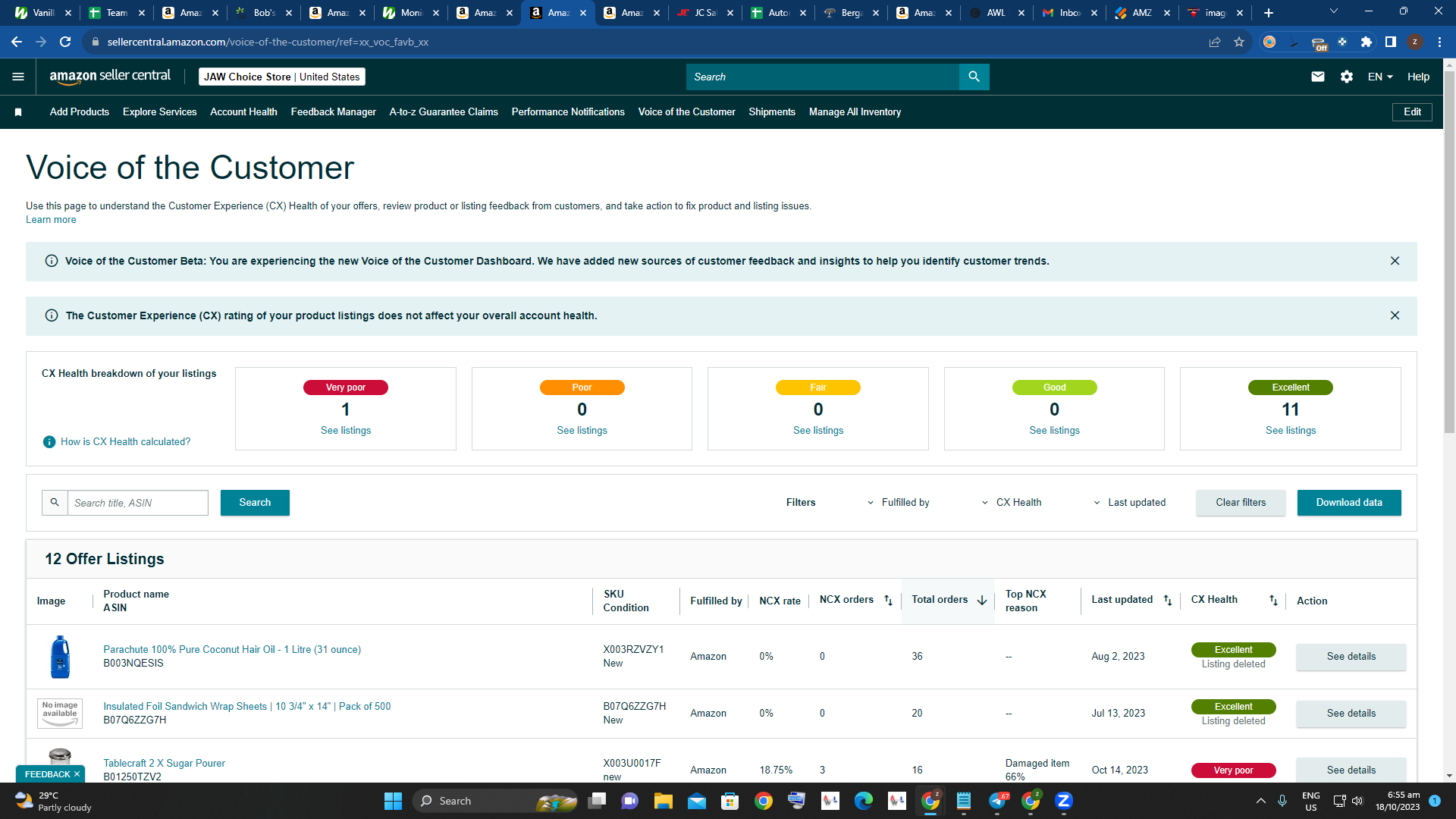Sort by Total orders down arrow
Screen dimensions: 1456x819
(x=982, y=601)
